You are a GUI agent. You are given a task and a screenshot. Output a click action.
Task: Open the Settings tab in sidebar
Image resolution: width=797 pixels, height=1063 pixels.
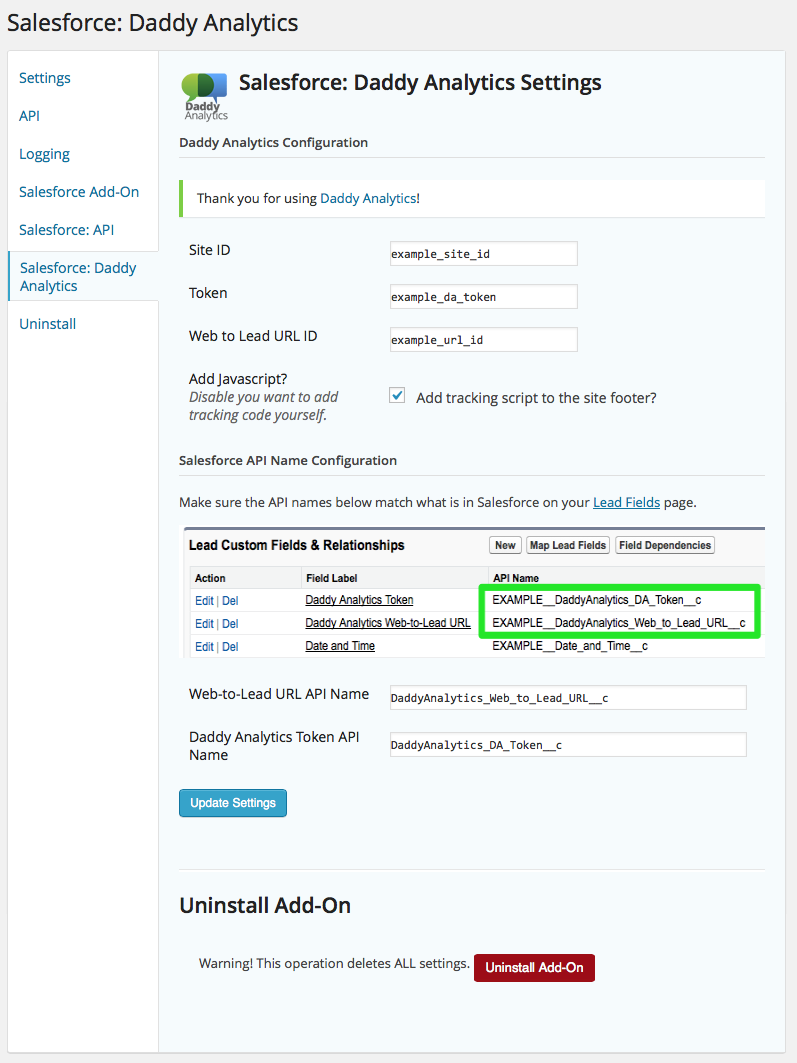point(45,78)
